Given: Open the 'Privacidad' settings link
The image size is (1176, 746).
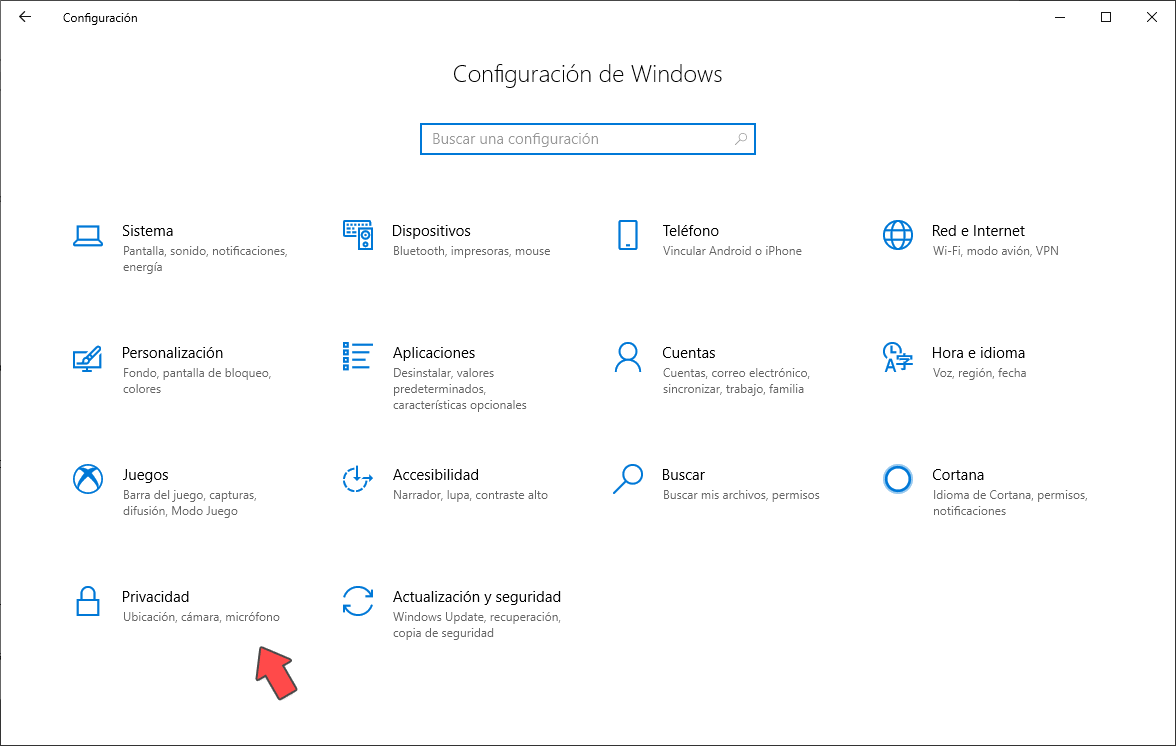Looking at the screenshot, I should pos(155,597).
